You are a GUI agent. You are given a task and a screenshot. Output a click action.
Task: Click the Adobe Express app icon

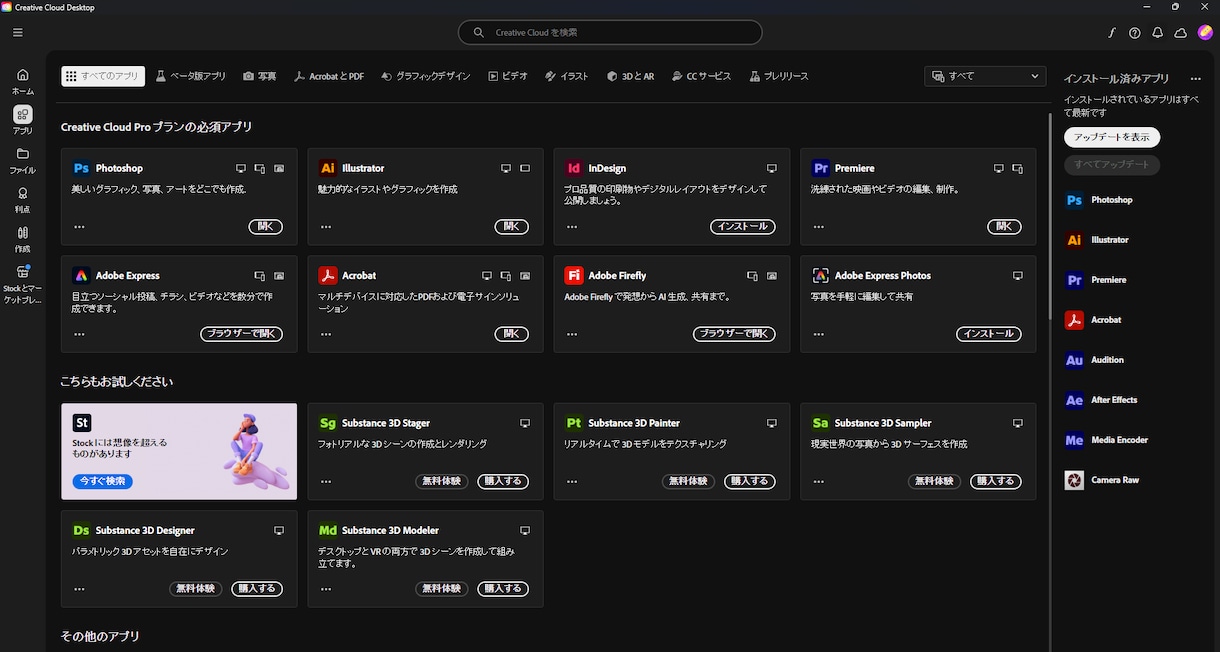tap(81, 275)
